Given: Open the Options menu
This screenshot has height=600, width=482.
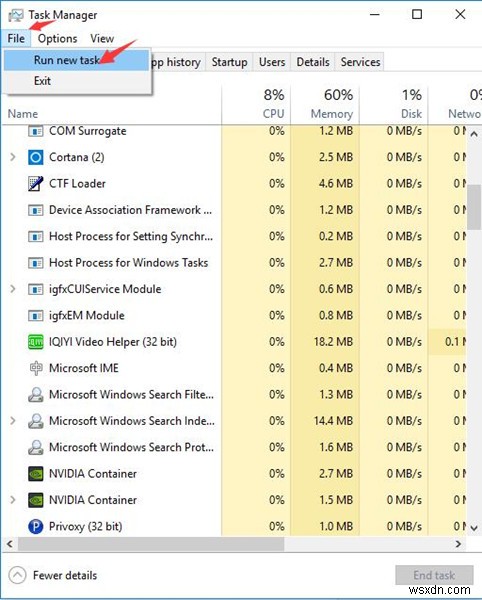Looking at the screenshot, I should click(x=57, y=39).
